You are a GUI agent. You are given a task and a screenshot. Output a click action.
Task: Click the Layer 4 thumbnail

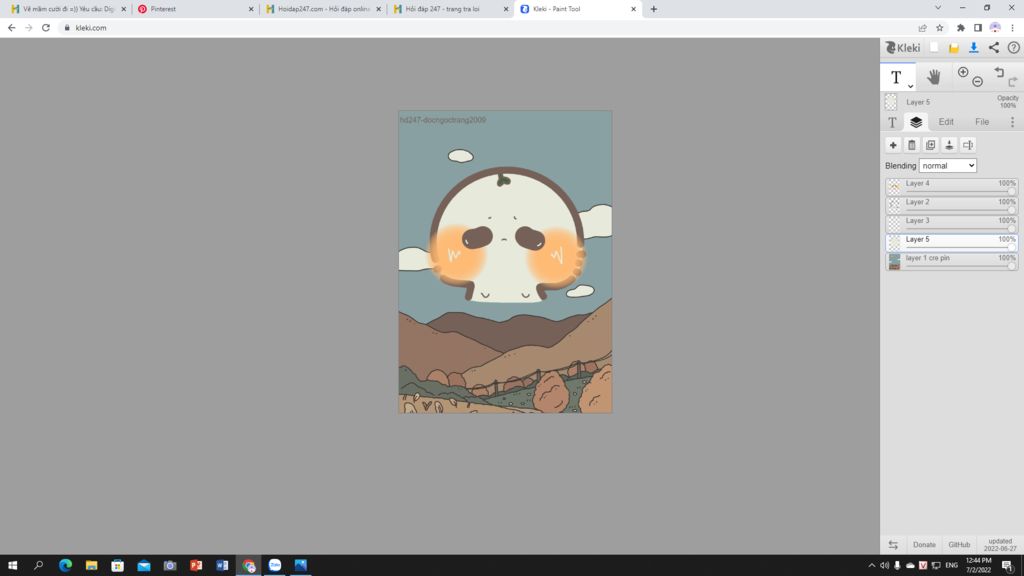(x=894, y=187)
